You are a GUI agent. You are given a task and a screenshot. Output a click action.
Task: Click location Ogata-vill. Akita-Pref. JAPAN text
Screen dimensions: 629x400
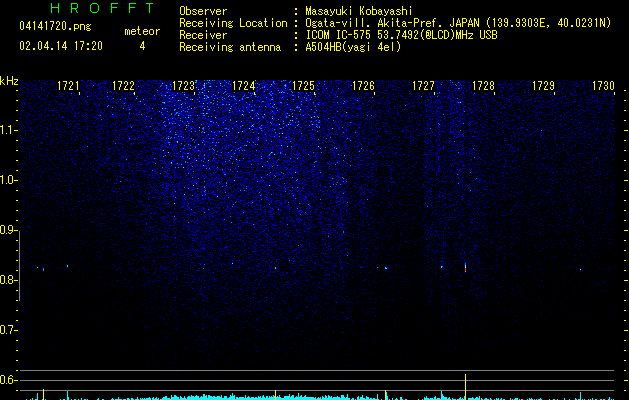pyautogui.click(x=458, y=23)
